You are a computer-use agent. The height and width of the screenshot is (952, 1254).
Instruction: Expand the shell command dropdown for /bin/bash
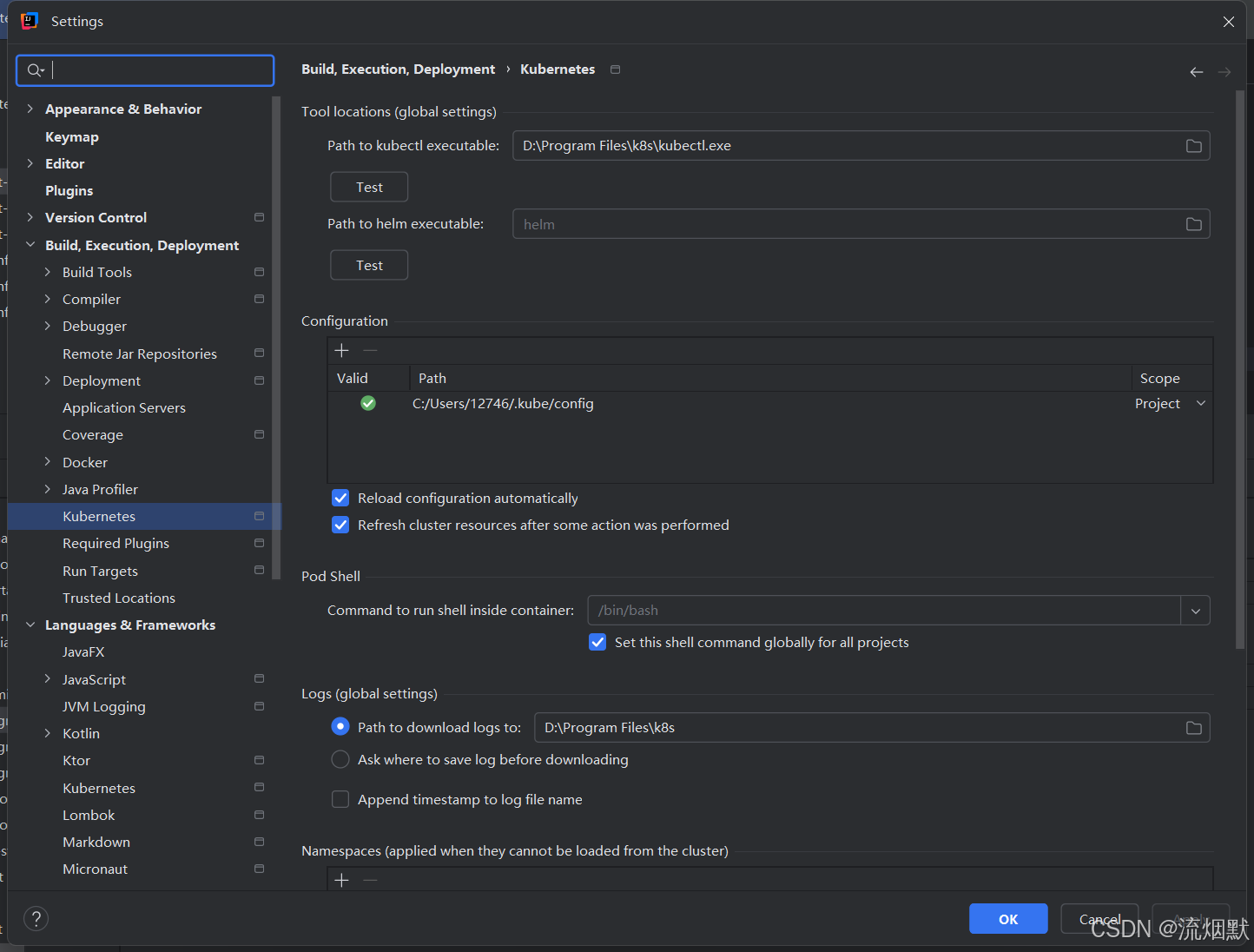pos(1195,611)
